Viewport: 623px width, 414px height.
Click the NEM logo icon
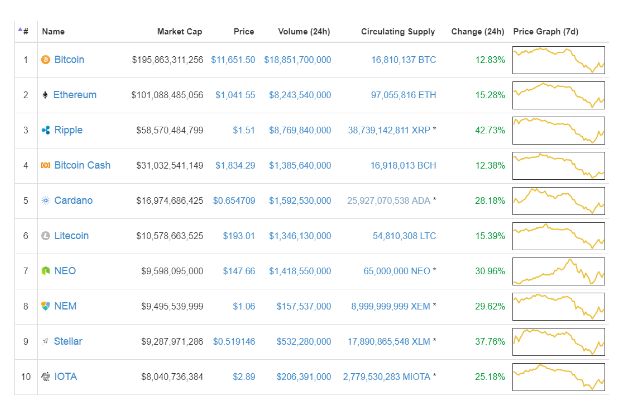click(46, 306)
